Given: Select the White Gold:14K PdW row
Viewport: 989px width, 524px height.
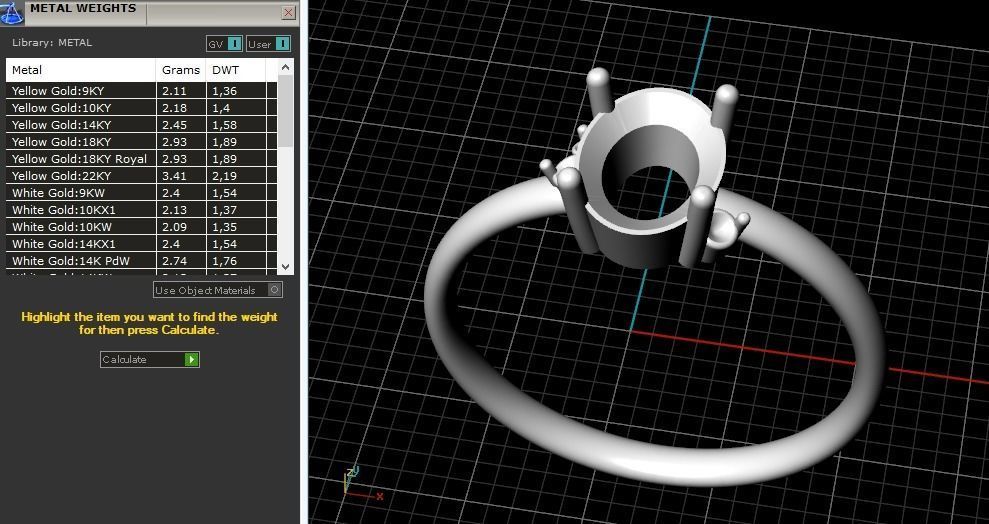Looking at the screenshot, I should 141,261.
